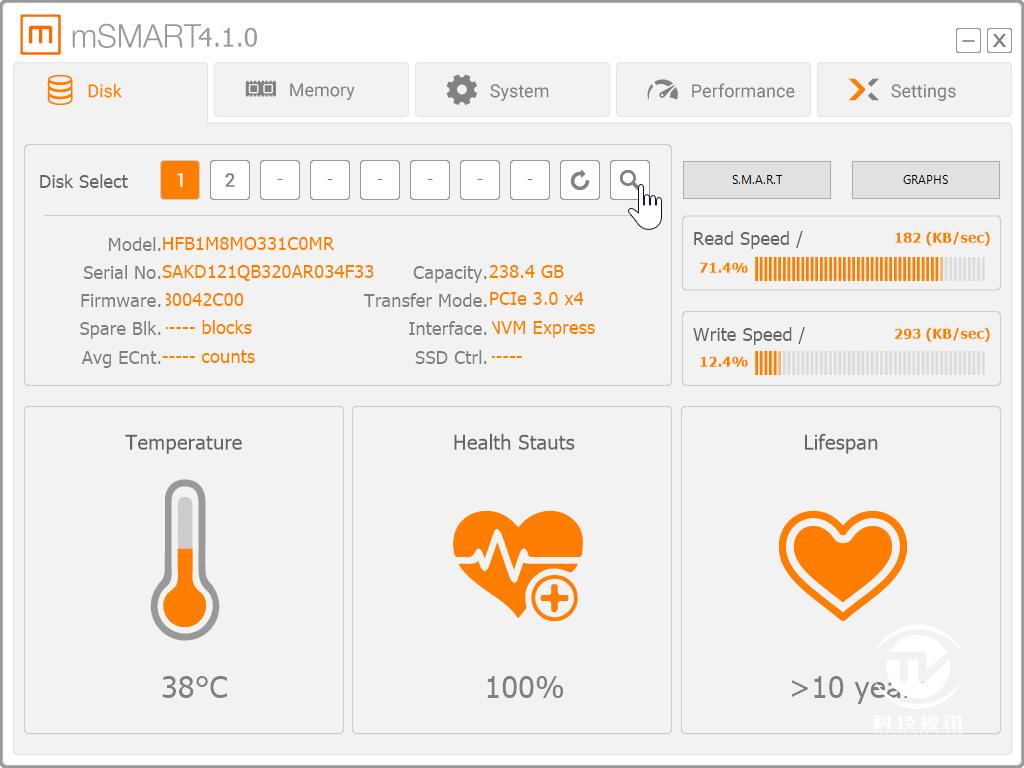Open the GRAPHS view button

point(925,180)
